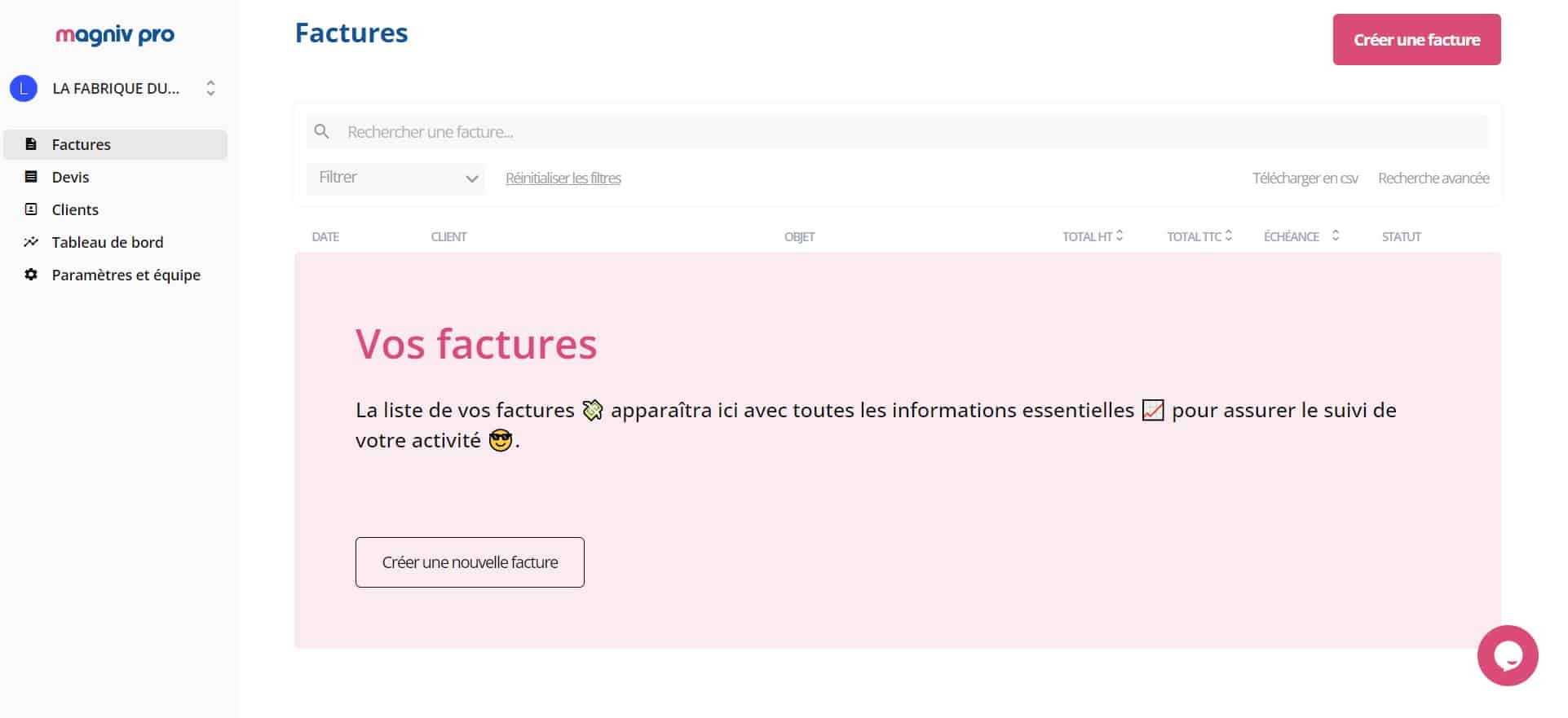Screen dimensions: 1568x718
Task: Click the Devis list icon in sidebar
Action: click(x=31, y=177)
